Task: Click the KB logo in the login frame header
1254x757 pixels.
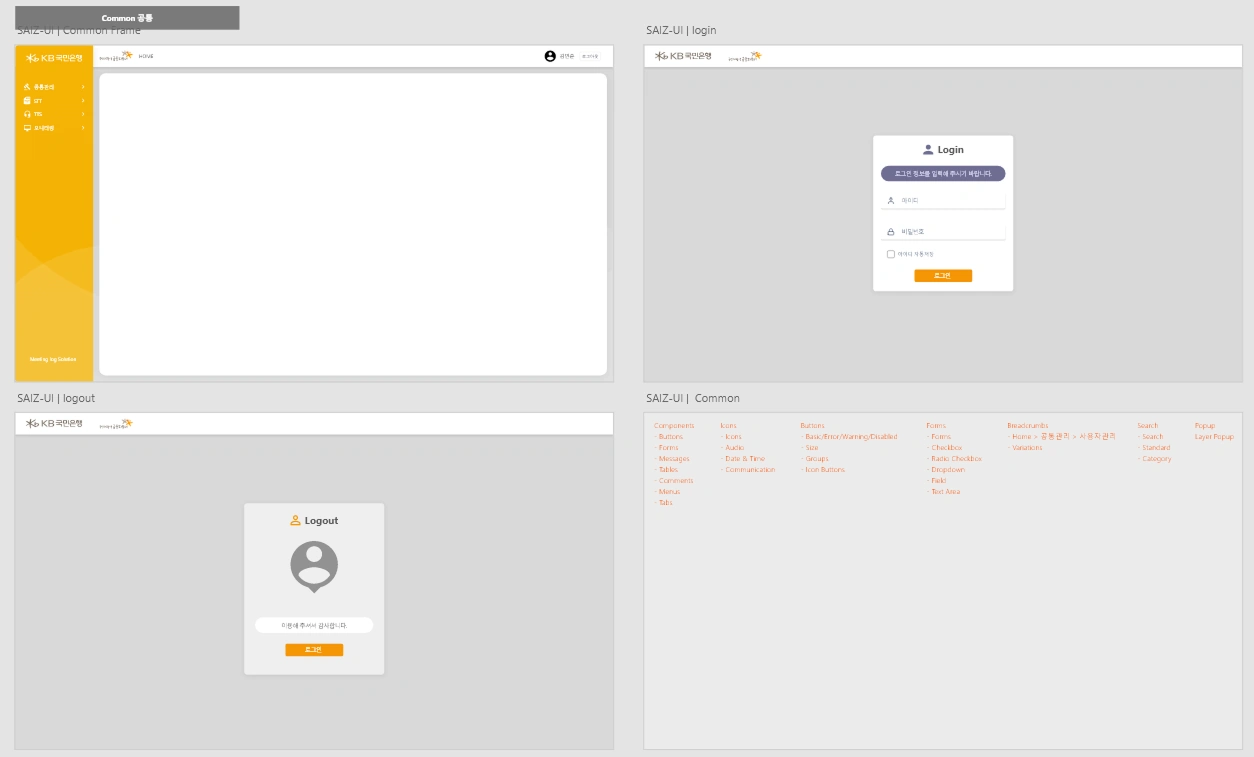Action: pos(683,56)
